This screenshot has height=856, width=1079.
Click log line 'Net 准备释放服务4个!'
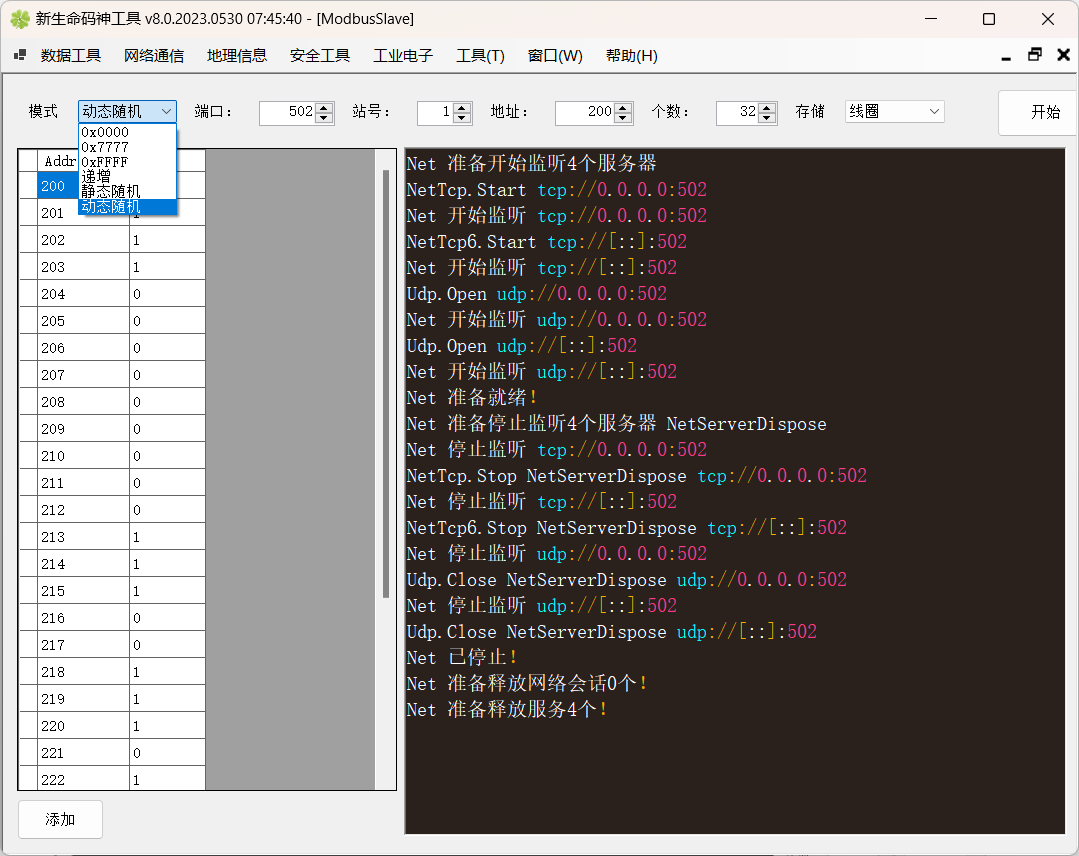tap(506, 709)
